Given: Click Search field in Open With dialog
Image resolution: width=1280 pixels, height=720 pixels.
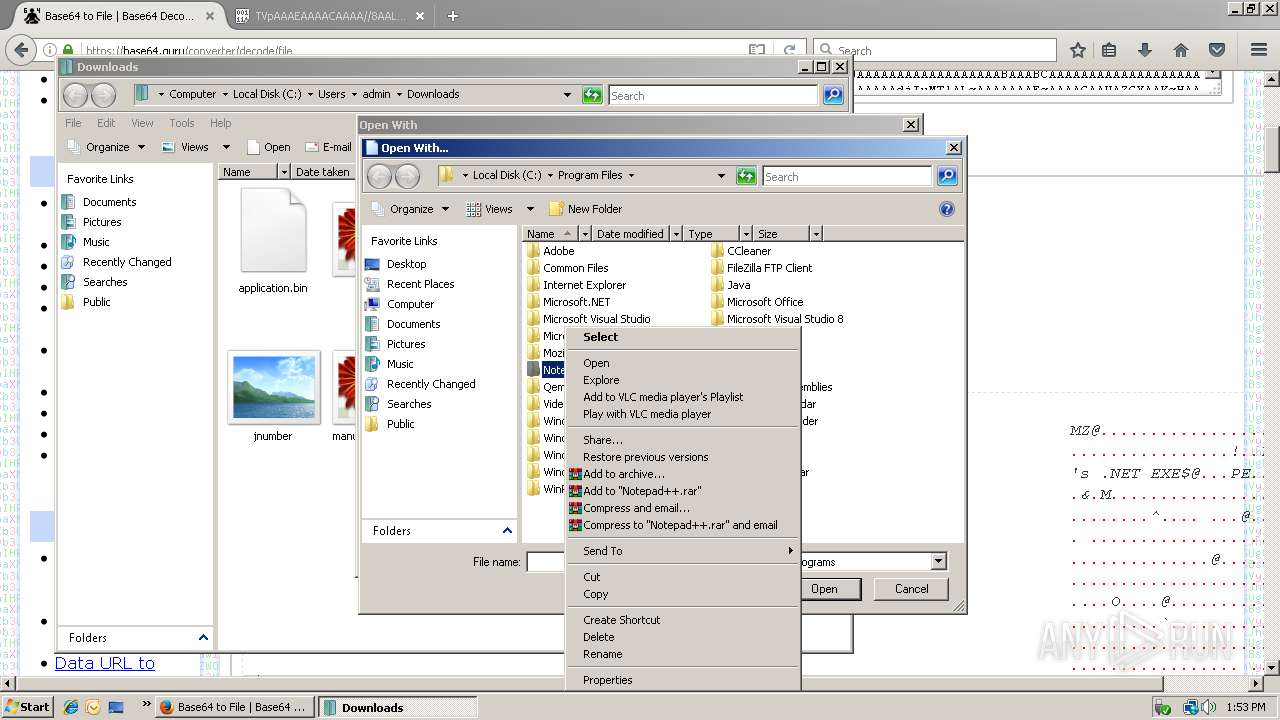Looking at the screenshot, I should coord(847,176).
